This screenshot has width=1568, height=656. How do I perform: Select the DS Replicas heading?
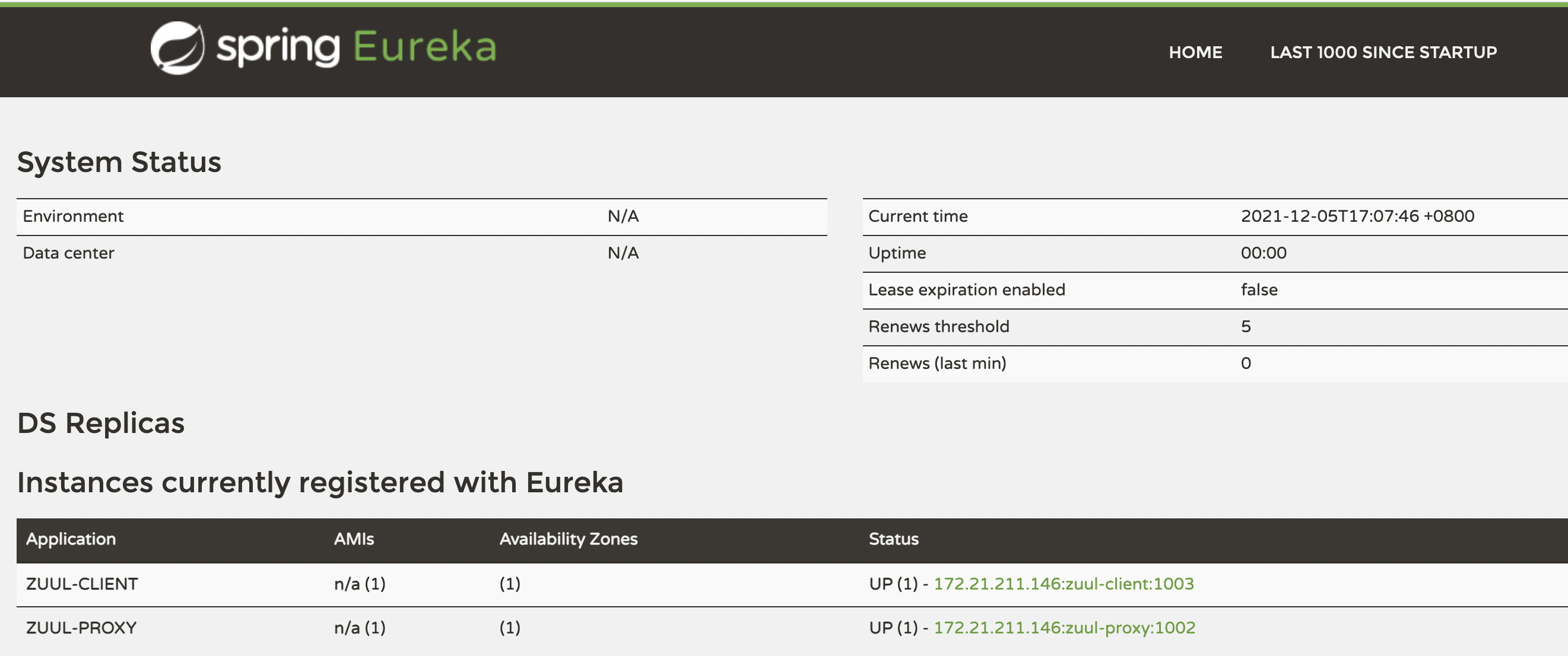tap(101, 423)
